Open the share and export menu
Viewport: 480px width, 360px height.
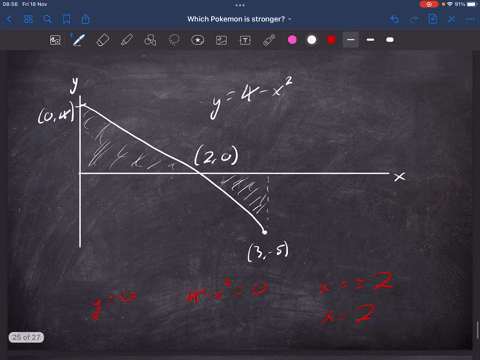(x=86, y=19)
